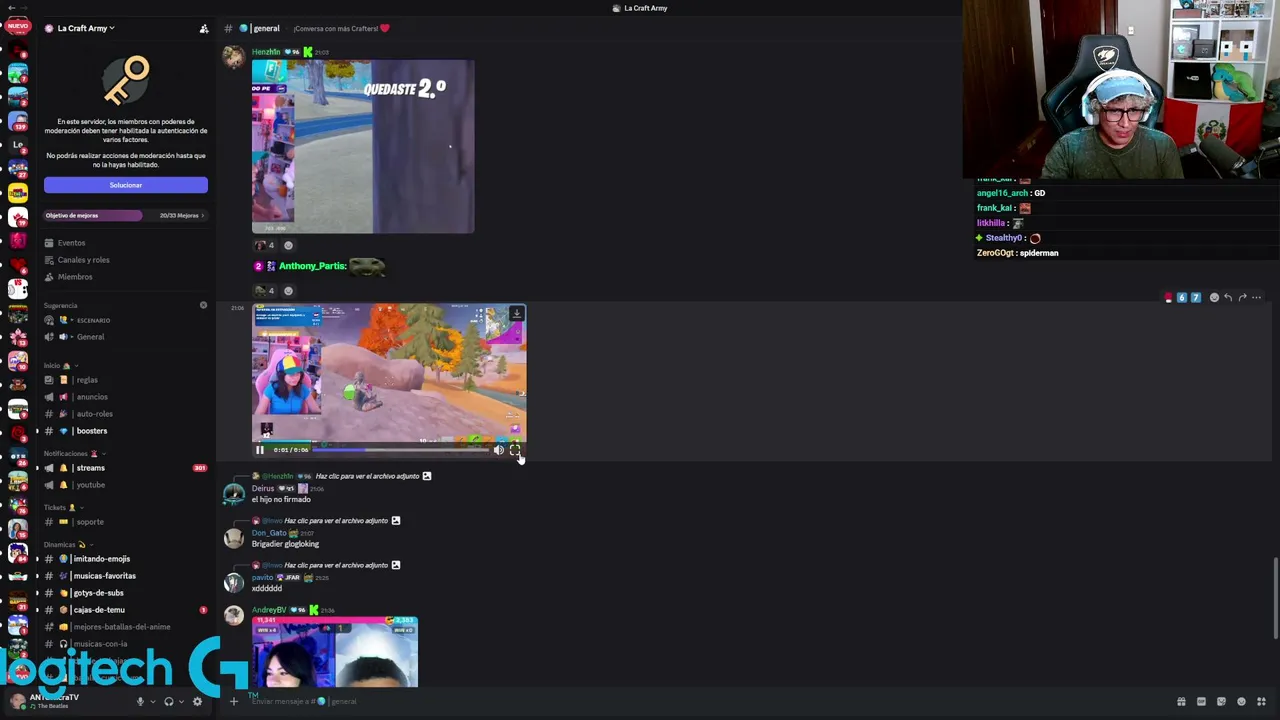The image size is (1280, 720).
Task: Click the plus attach button by message box
Action: (234, 702)
